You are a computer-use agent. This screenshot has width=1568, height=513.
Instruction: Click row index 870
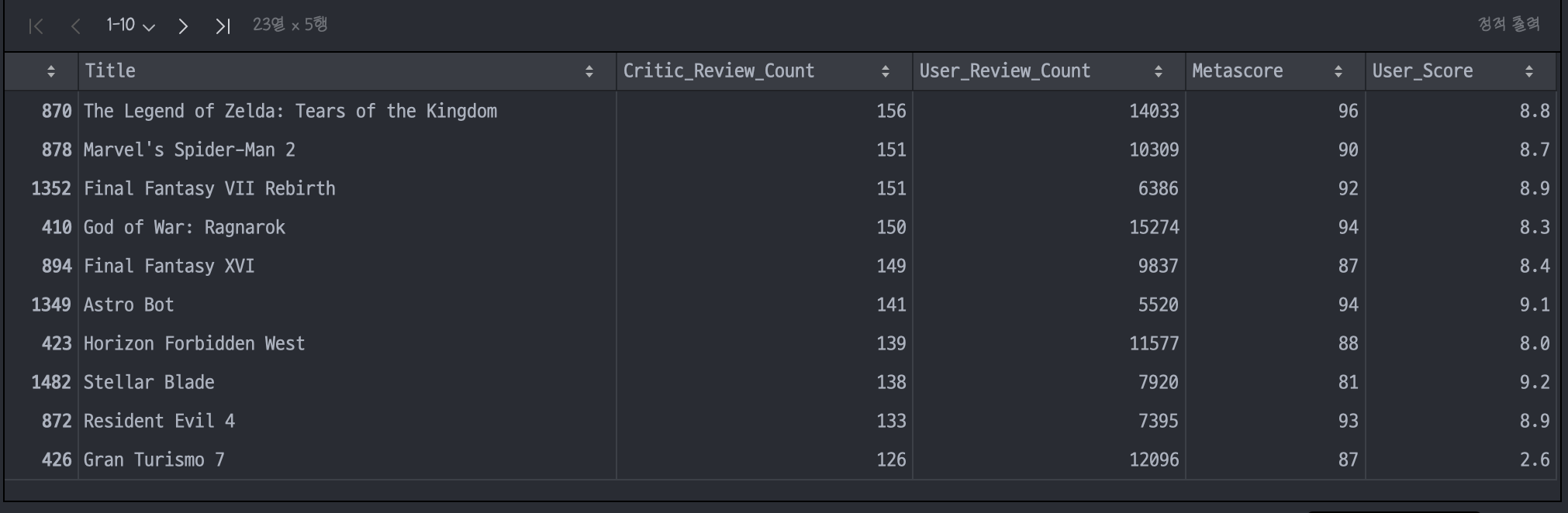coord(57,111)
